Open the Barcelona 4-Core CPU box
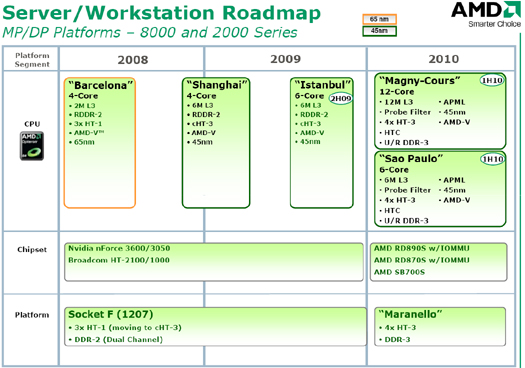525x368 pixels. pyautogui.click(x=100, y=143)
